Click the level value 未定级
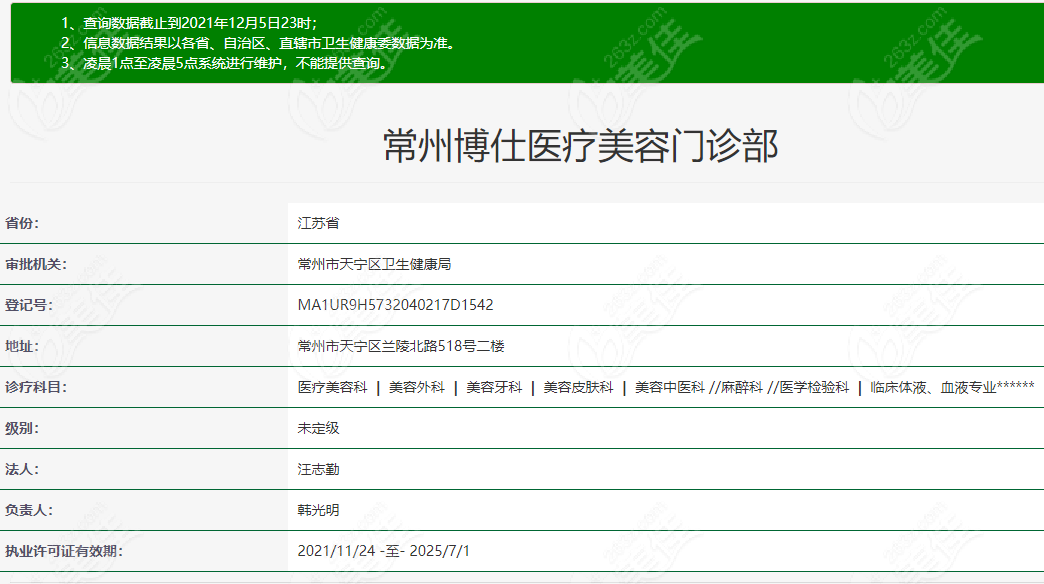The height and width of the screenshot is (584, 1044). pos(318,428)
